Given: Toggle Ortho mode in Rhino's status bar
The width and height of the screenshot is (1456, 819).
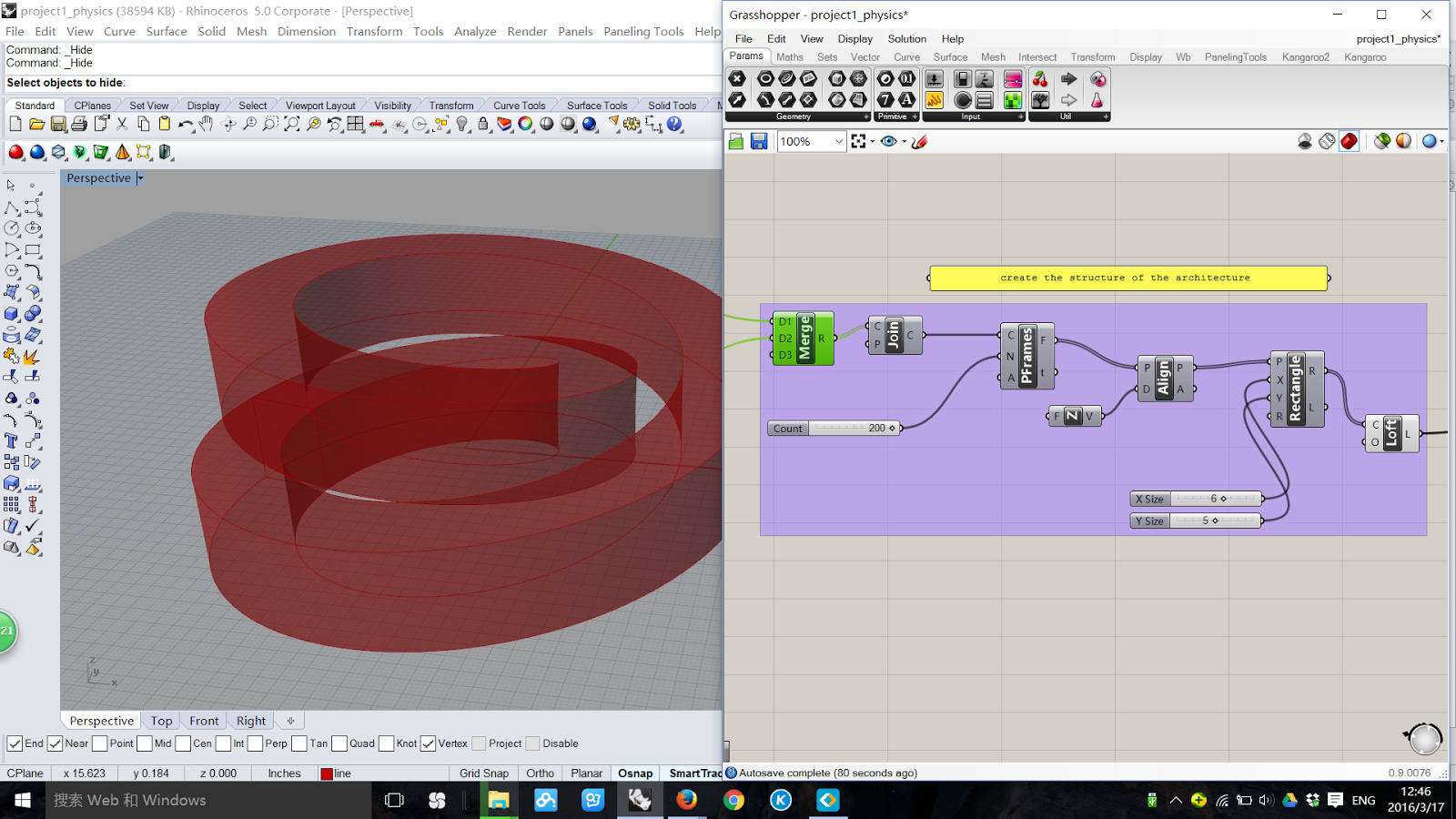Looking at the screenshot, I should [x=540, y=773].
